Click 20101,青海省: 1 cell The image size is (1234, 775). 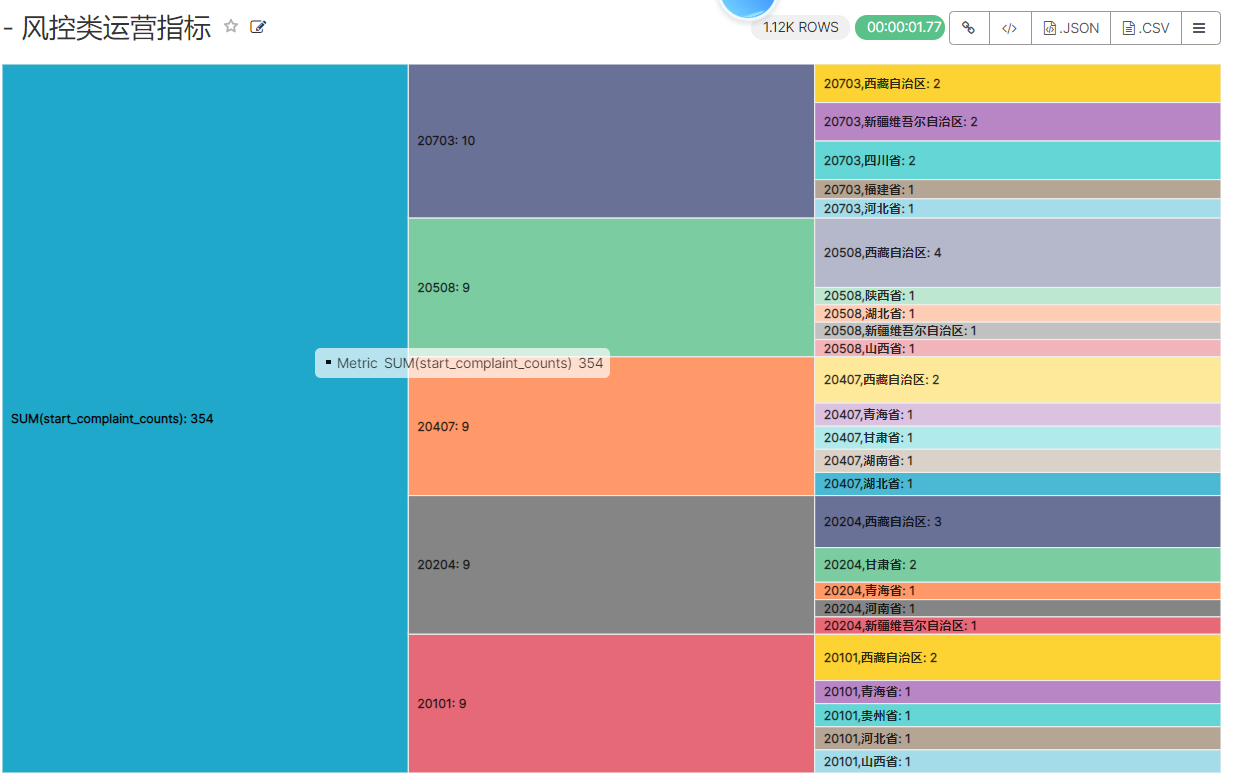click(x=1018, y=692)
